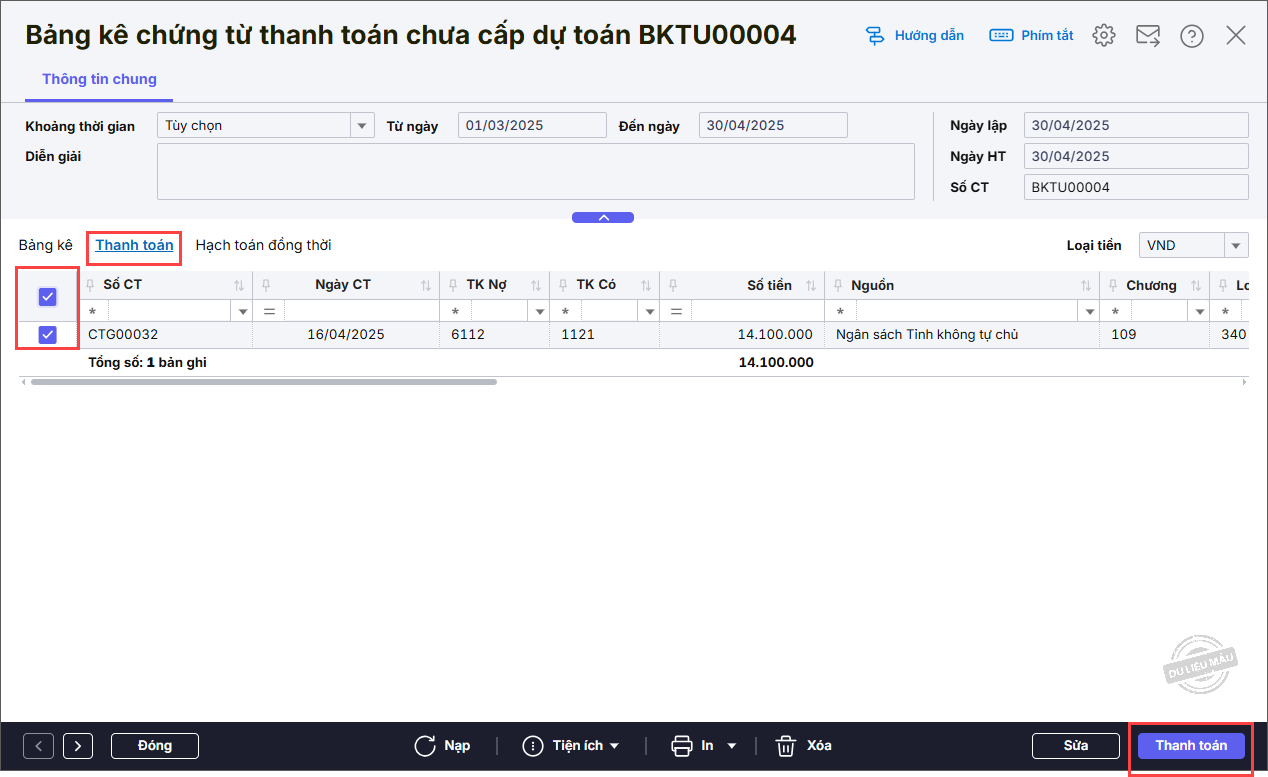
Task: Sort by the Ngày CT column
Action: coord(426,285)
